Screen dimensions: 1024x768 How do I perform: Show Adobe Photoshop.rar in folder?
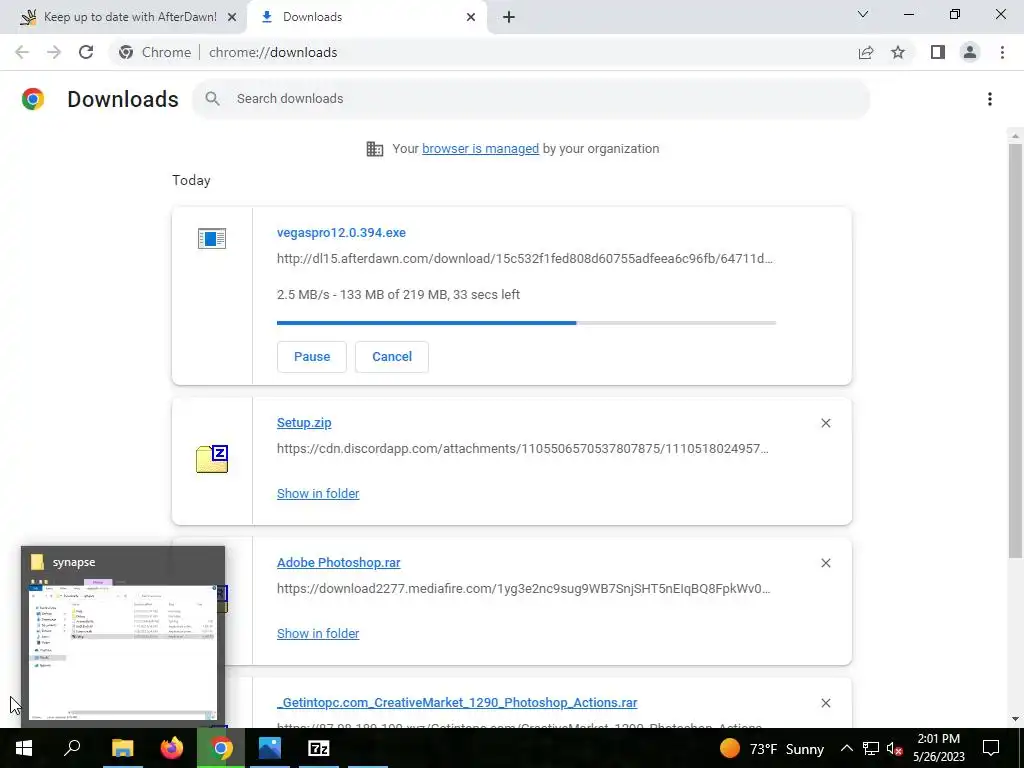318,633
